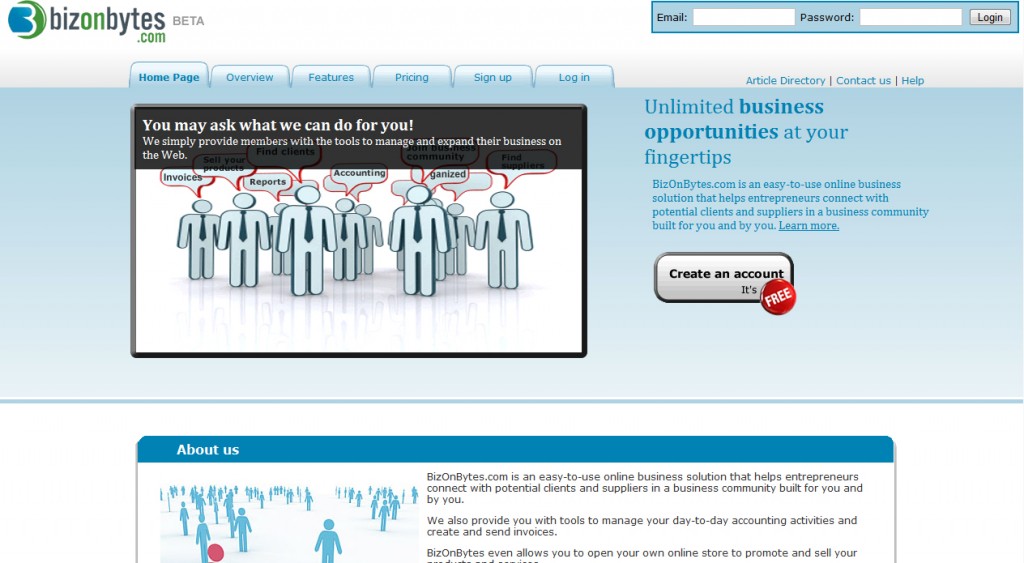Click the Find suppliers speech bubble
1024x563 pixels.
[x=522, y=162]
